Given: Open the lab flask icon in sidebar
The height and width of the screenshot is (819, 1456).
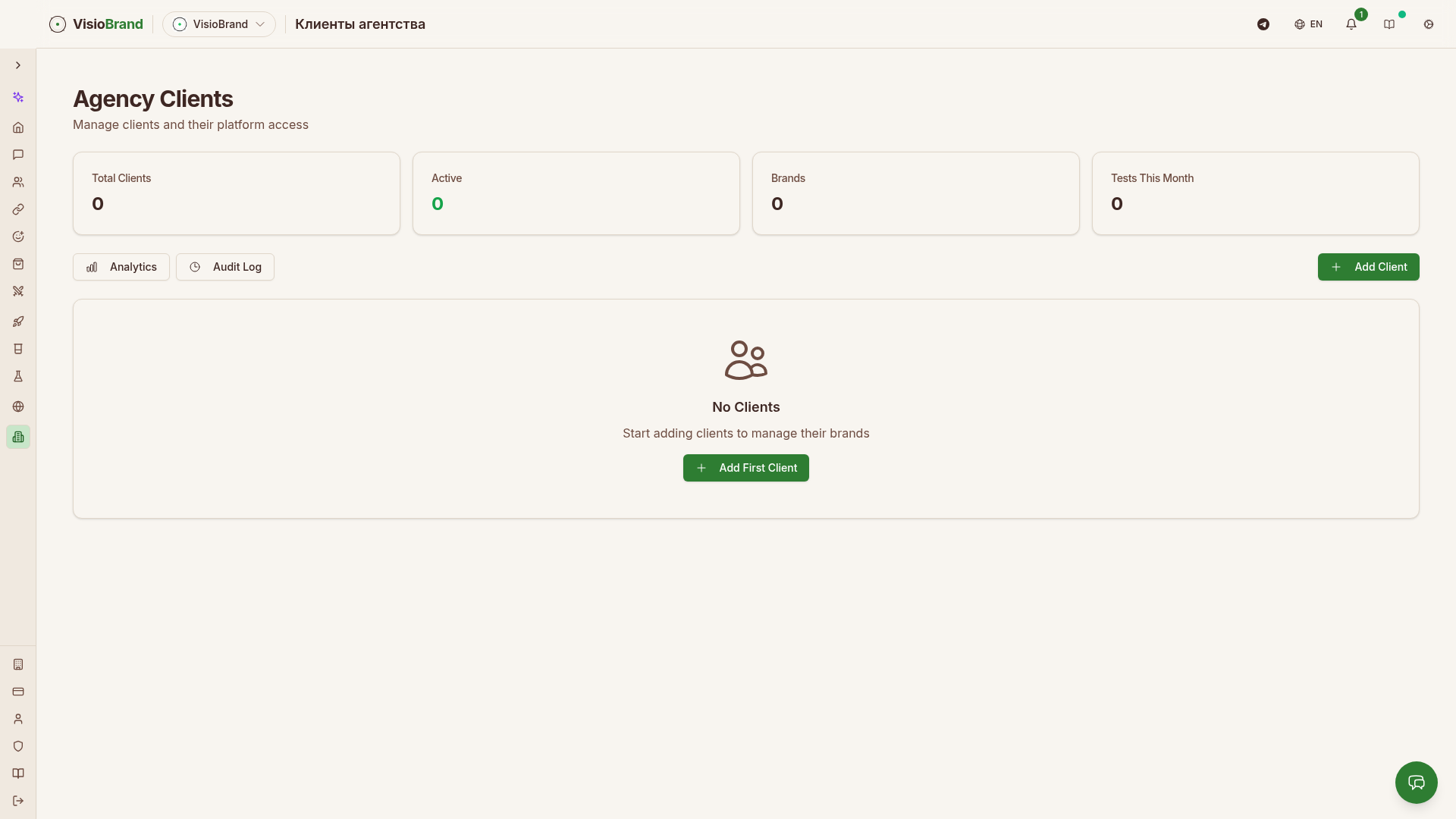Looking at the screenshot, I should pyautogui.click(x=18, y=376).
